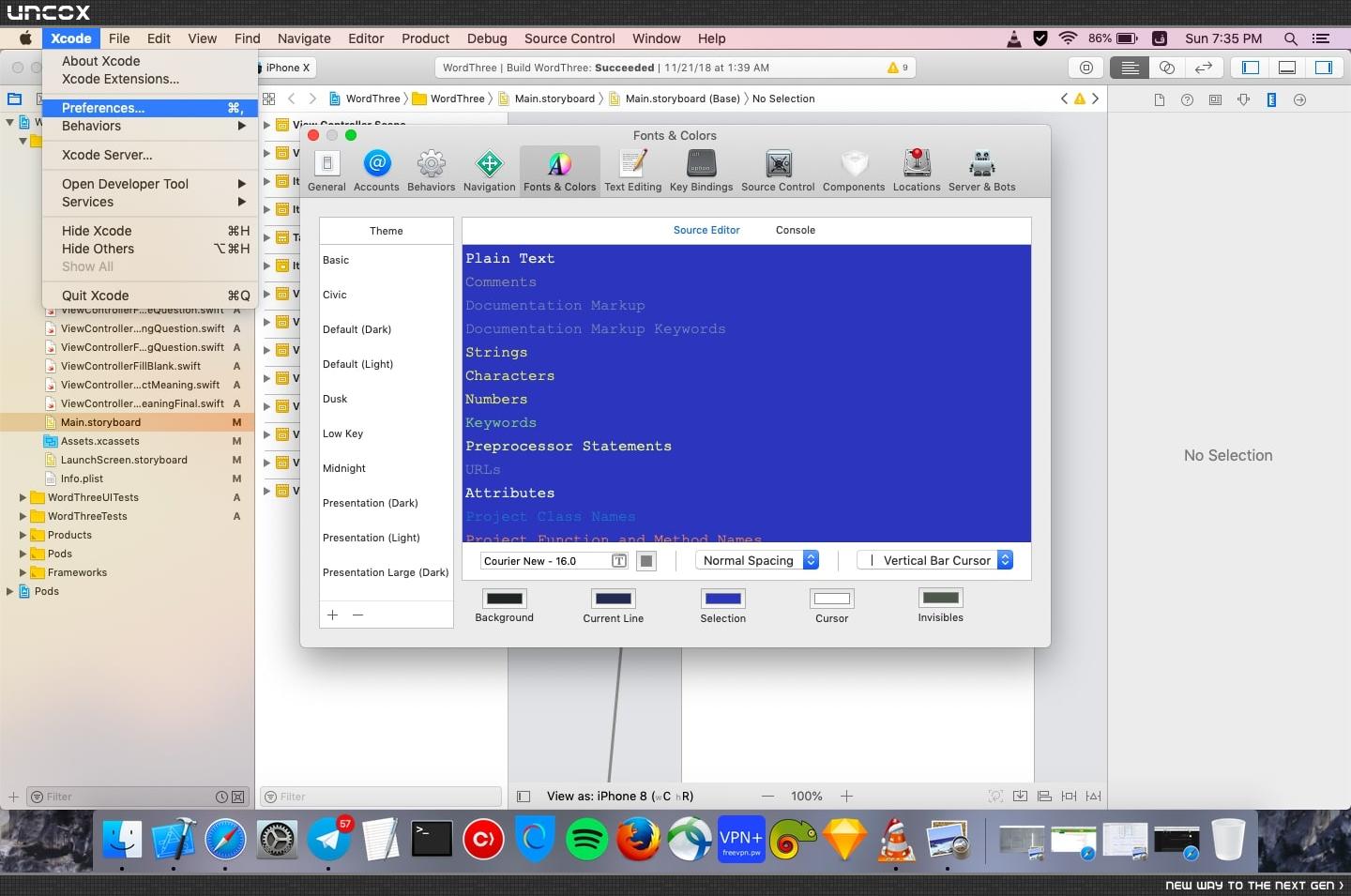Switch to the Assistant editor
The image size is (1351, 896).
[x=1166, y=68]
